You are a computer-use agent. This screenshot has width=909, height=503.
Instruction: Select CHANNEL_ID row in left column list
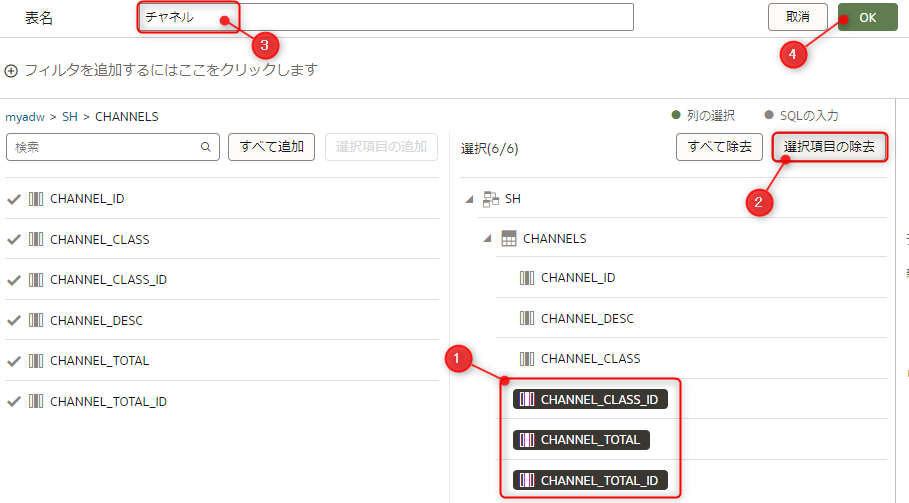tap(222, 199)
